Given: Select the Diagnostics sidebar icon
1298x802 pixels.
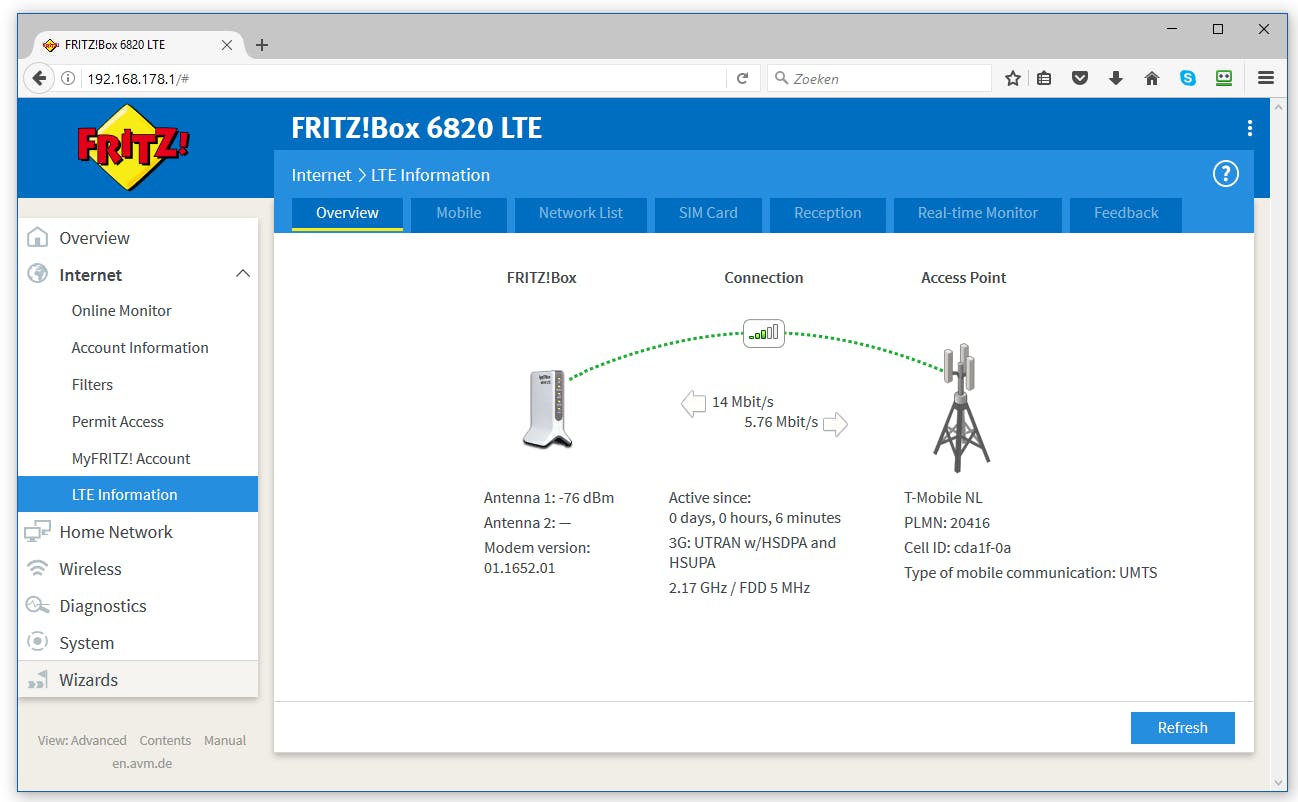Looking at the screenshot, I should (37, 605).
